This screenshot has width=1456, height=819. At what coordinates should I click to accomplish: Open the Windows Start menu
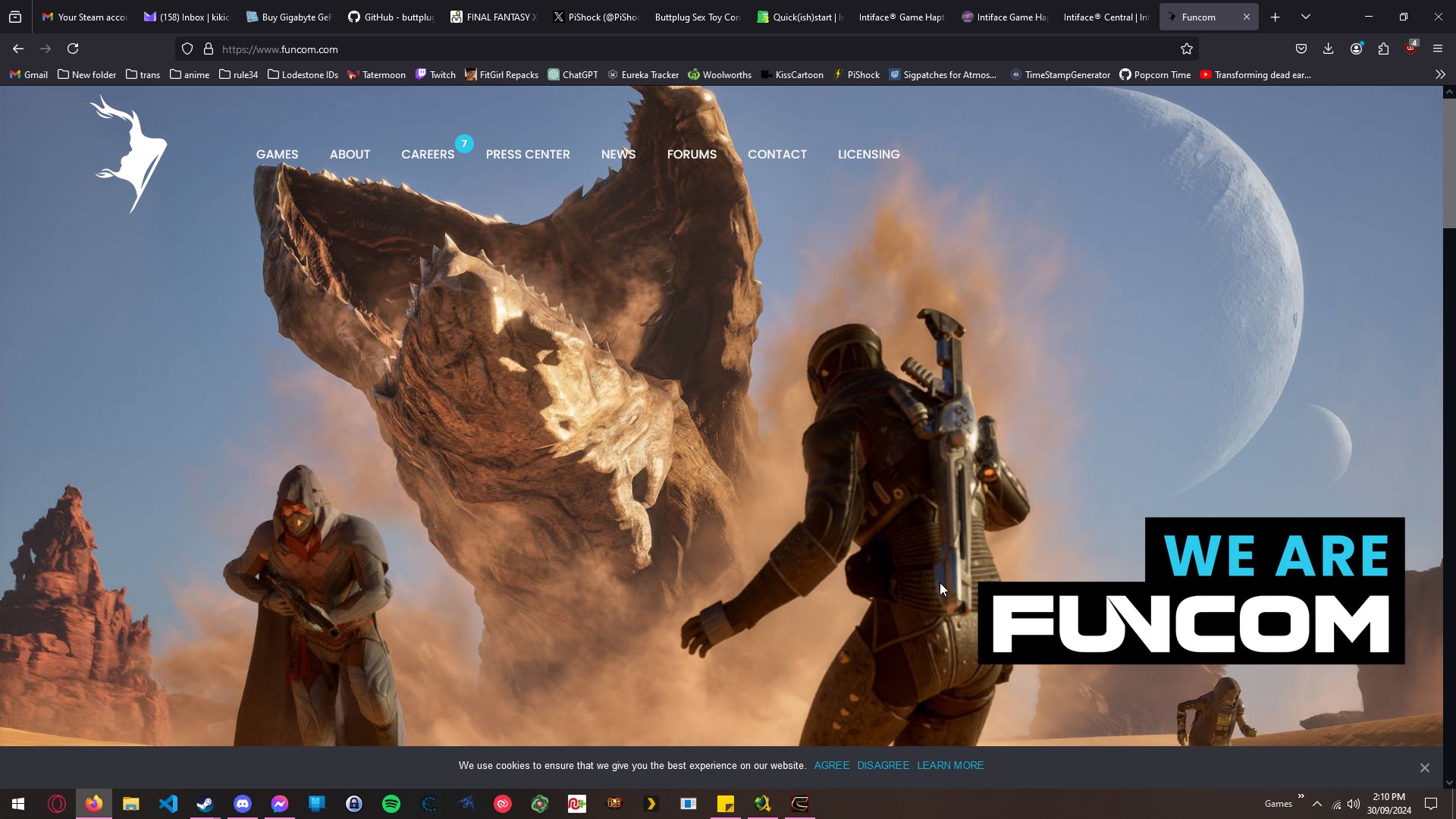[x=18, y=804]
